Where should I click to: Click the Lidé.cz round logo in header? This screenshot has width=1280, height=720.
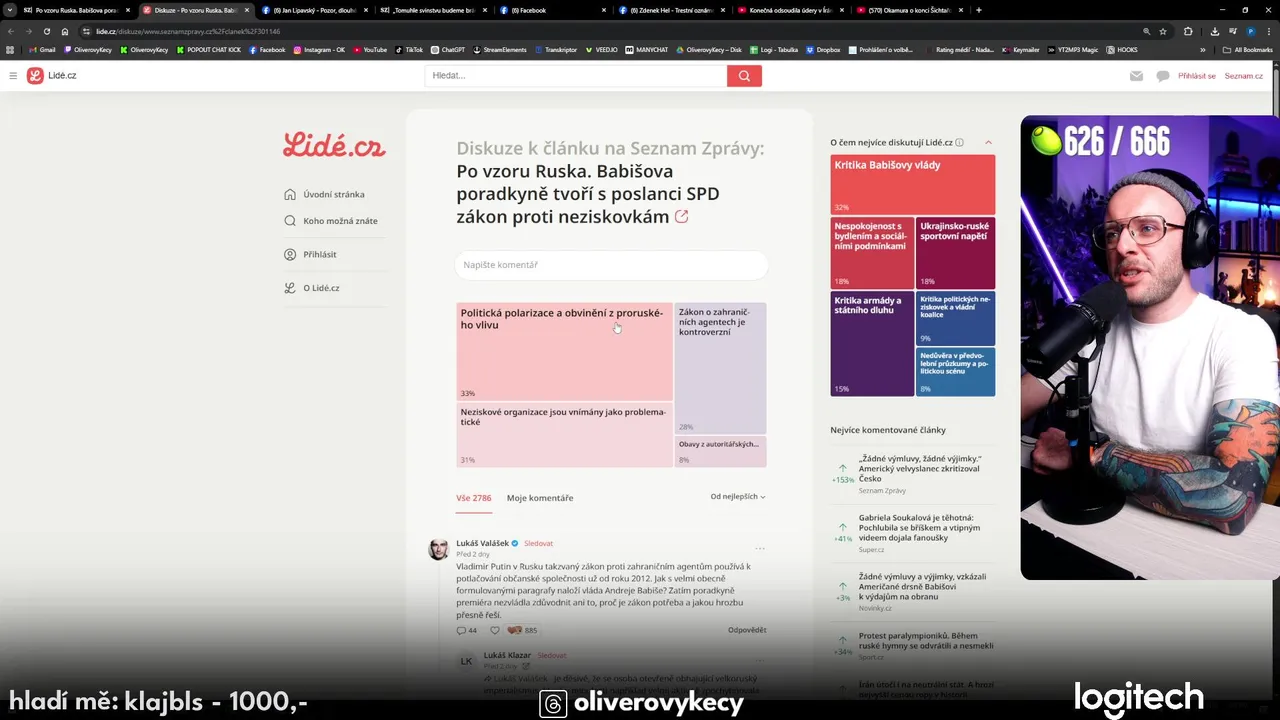pos(35,76)
